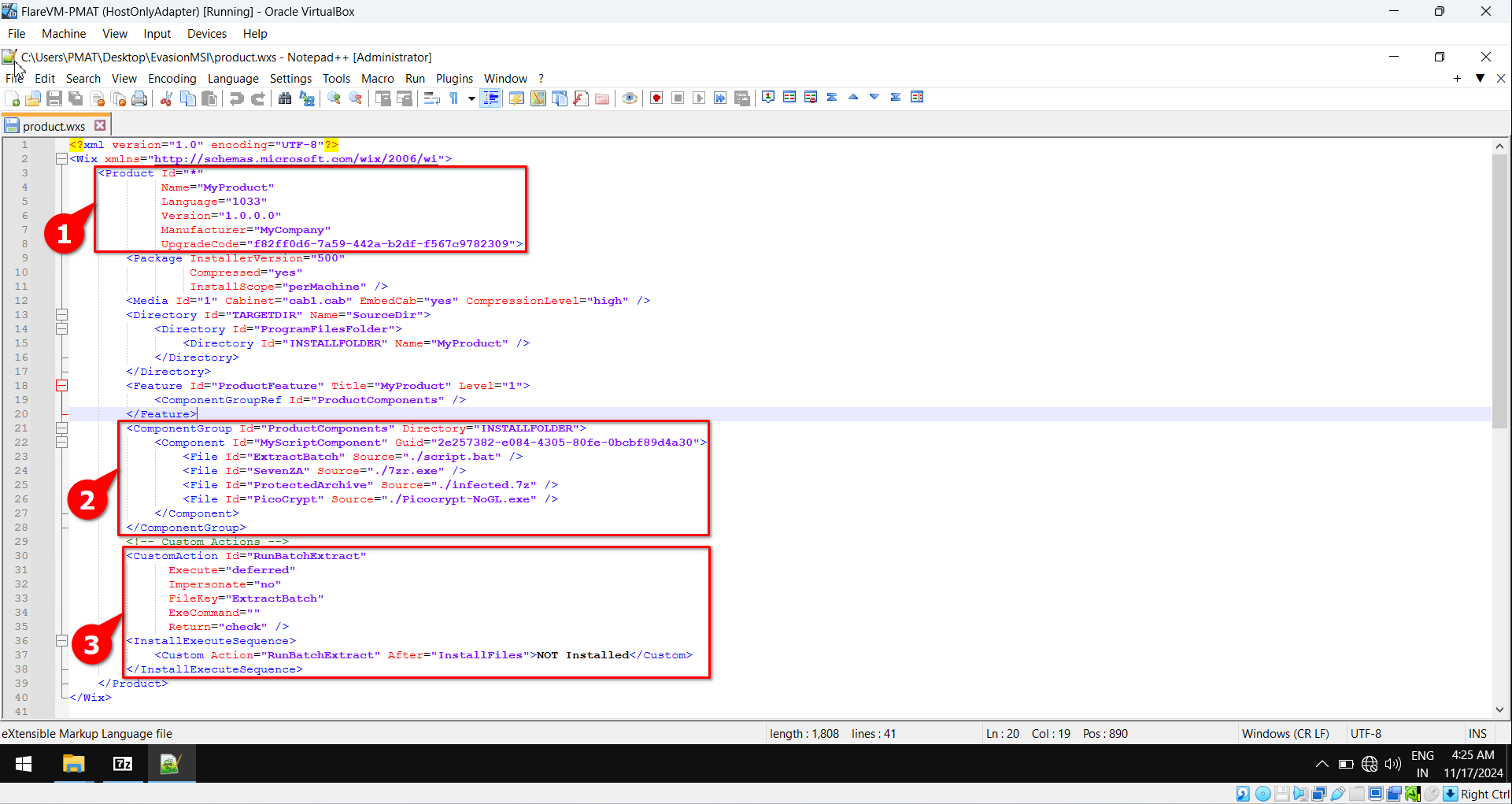The image size is (1512, 804).
Task: Toggle the file monitoring eye icon
Action: coord(629,98)
